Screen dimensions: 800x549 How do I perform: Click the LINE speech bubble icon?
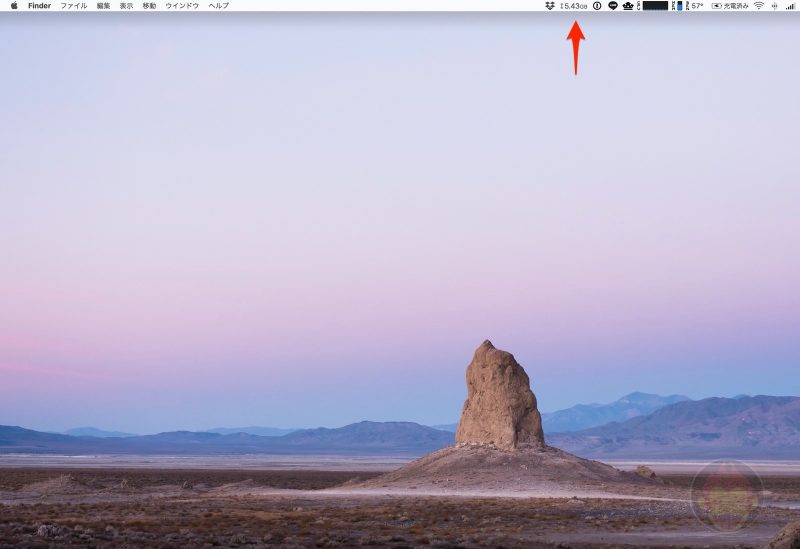pos(613,6)
